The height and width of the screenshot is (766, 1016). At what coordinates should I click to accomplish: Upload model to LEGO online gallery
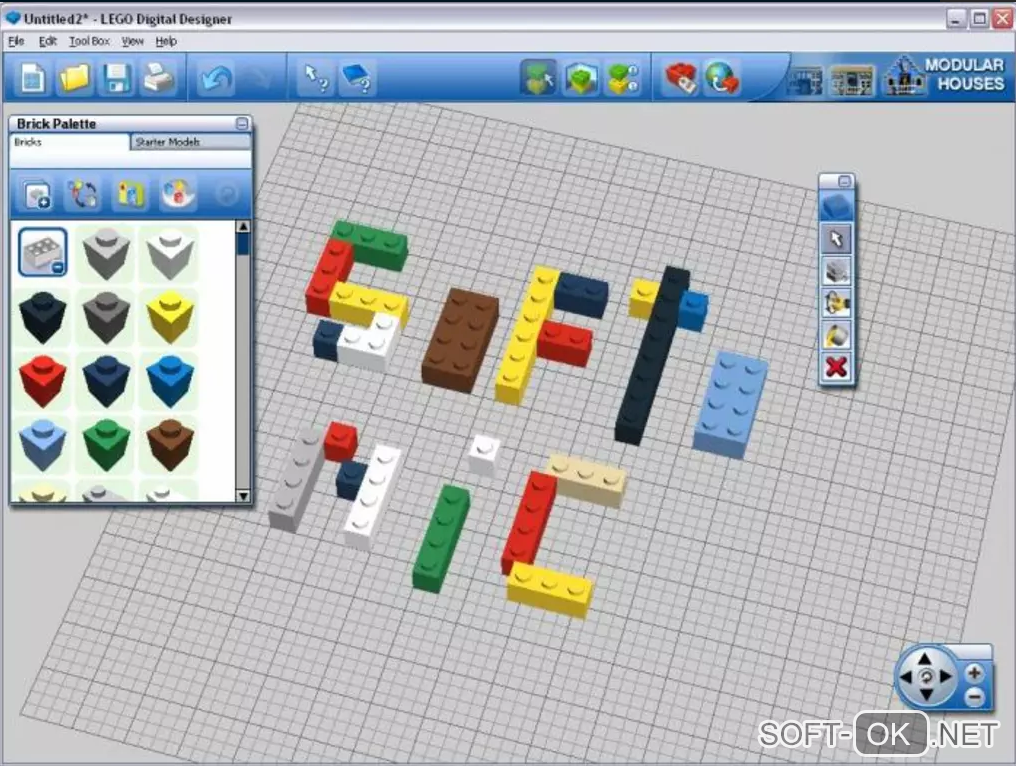[721, 78]
